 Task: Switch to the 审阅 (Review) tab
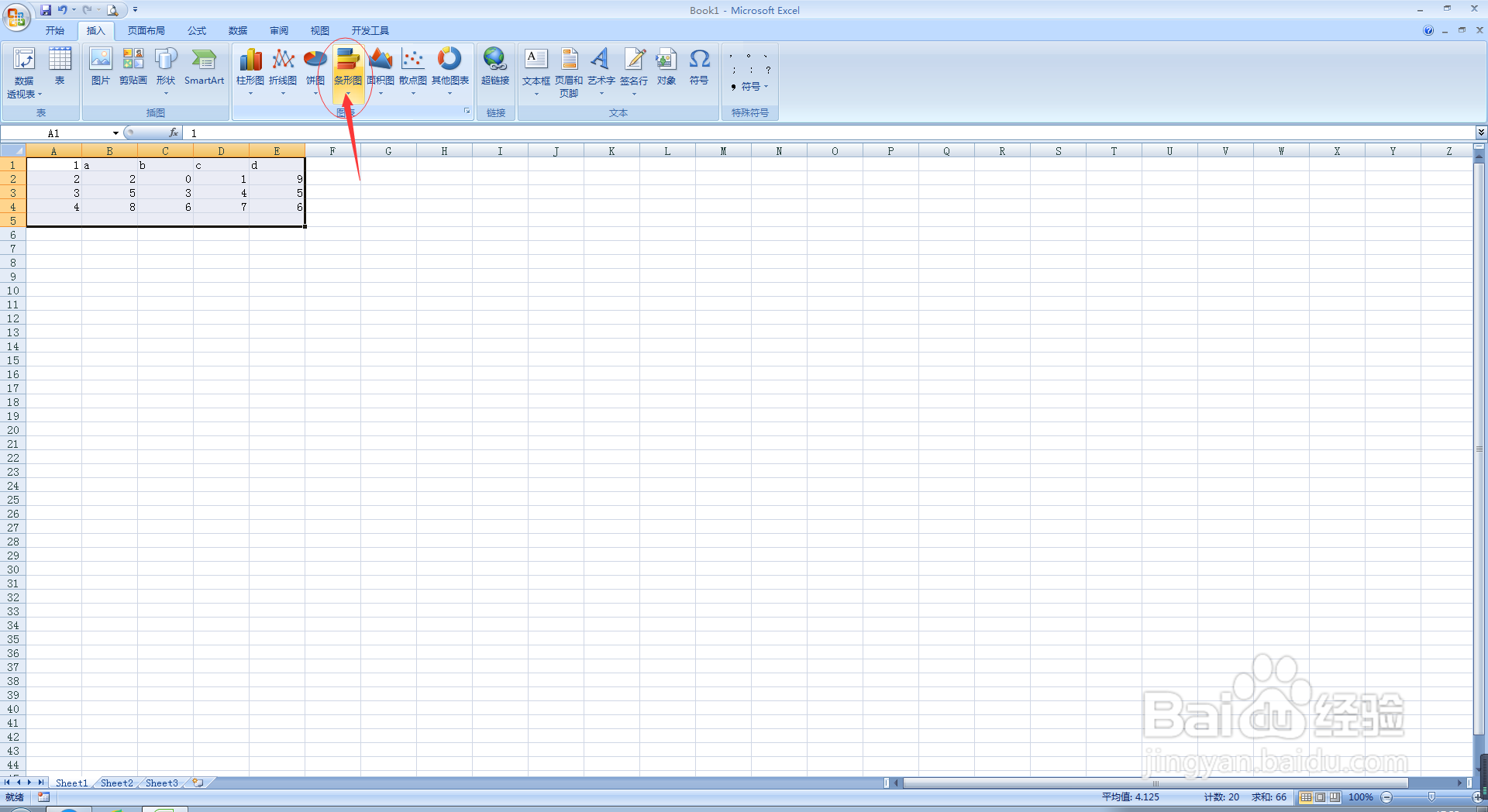[x=279, y=31]
